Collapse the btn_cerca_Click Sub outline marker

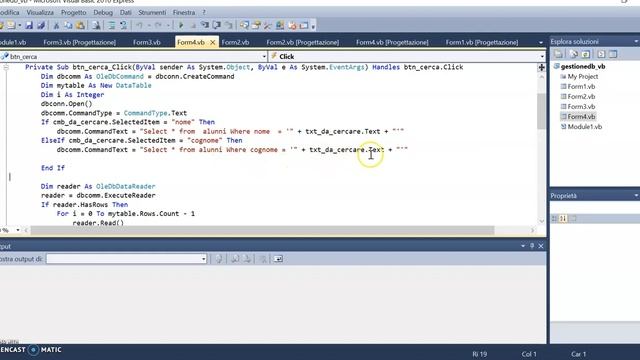(x=6, y=67)
